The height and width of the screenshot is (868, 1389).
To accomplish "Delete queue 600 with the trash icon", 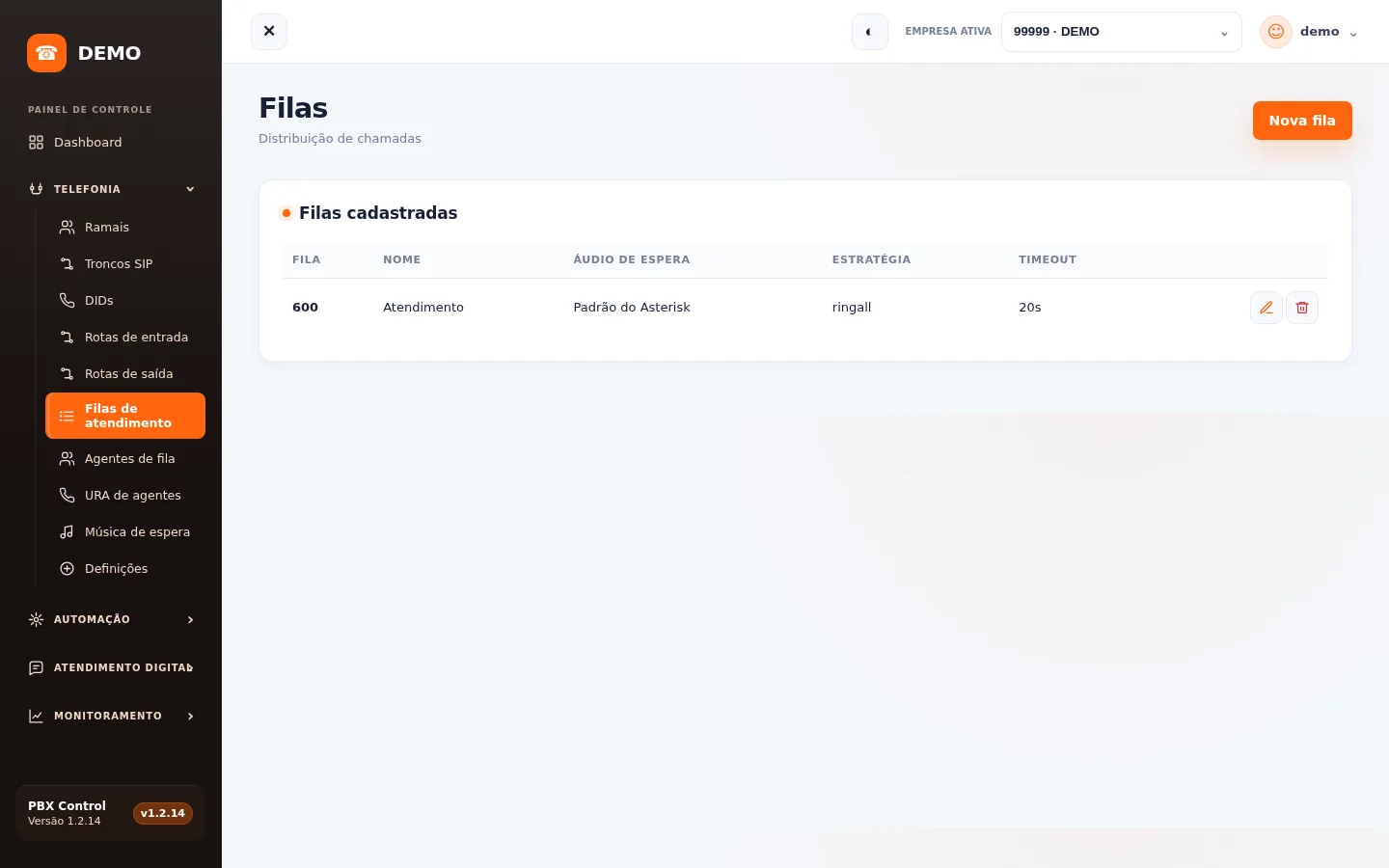I will point(1302,308).
